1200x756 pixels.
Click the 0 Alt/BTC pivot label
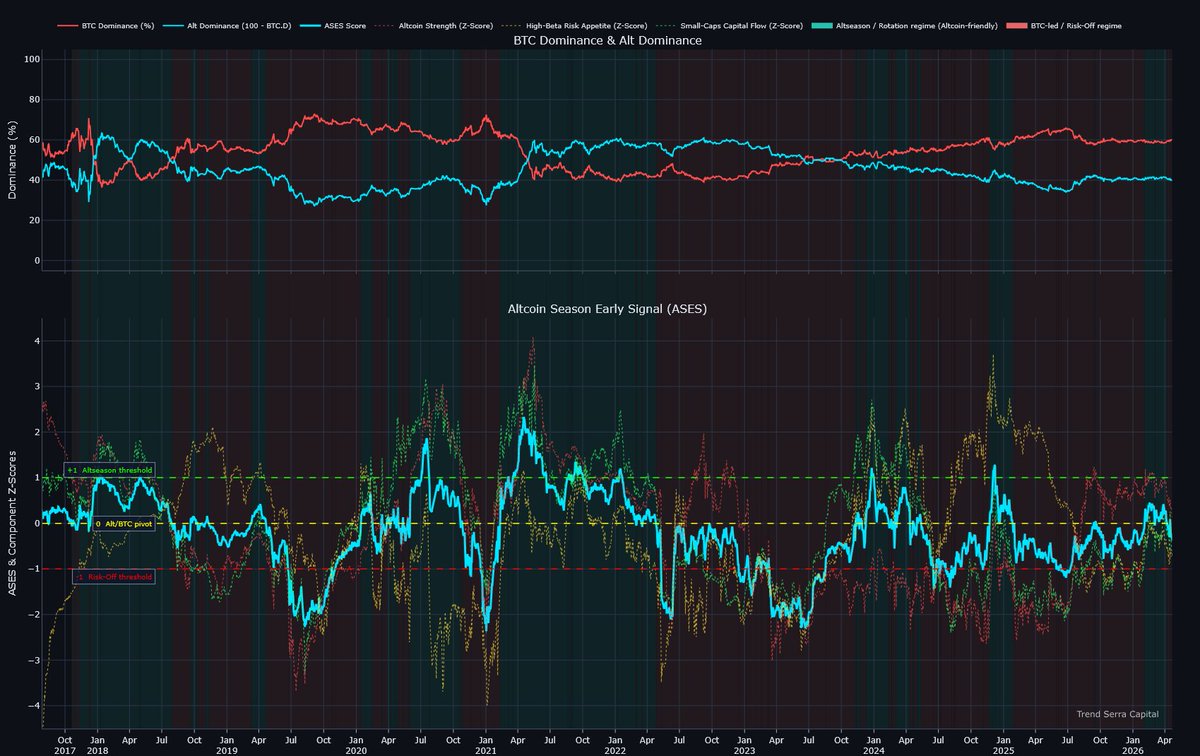click(124, 523)
